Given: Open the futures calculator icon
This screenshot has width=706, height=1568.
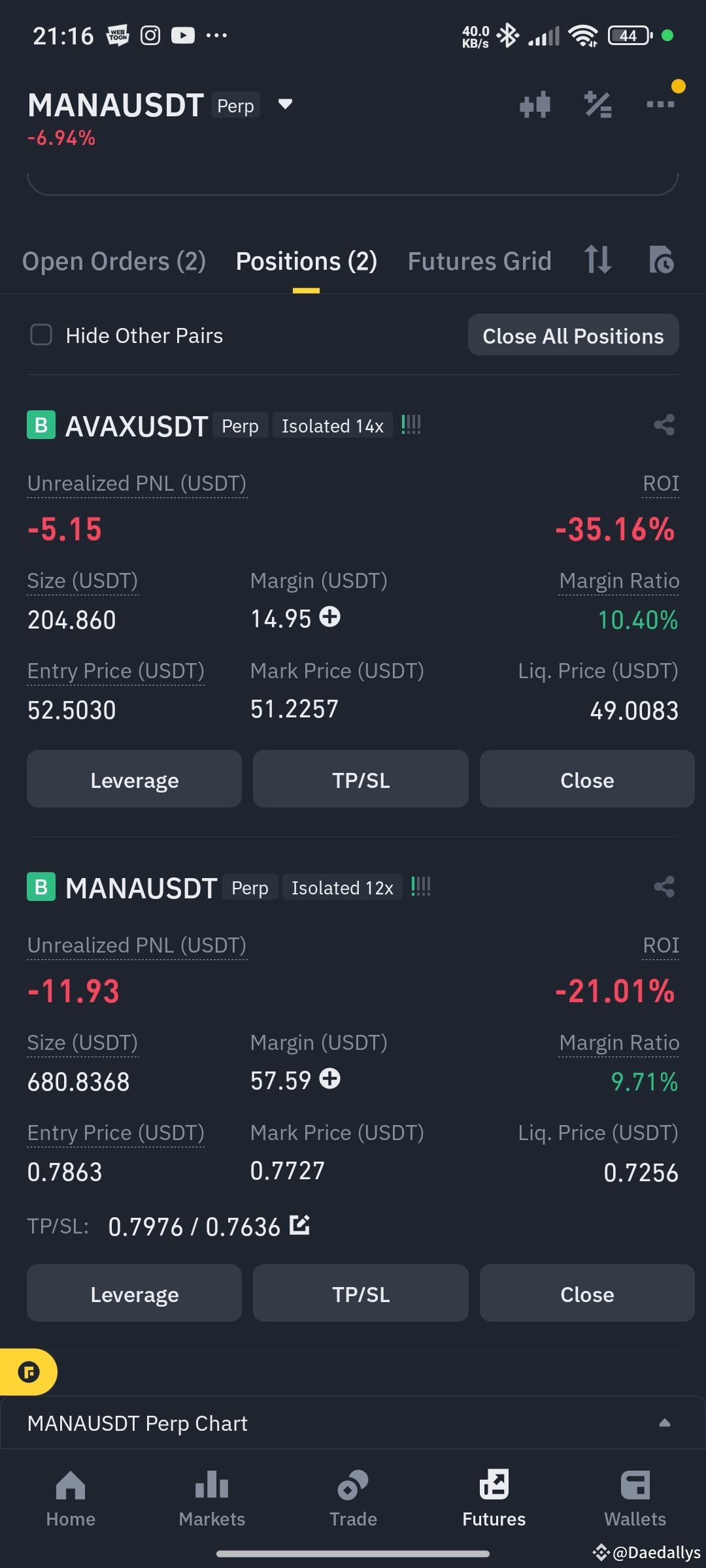Looking at the screenshot, I should pos(597,105).
